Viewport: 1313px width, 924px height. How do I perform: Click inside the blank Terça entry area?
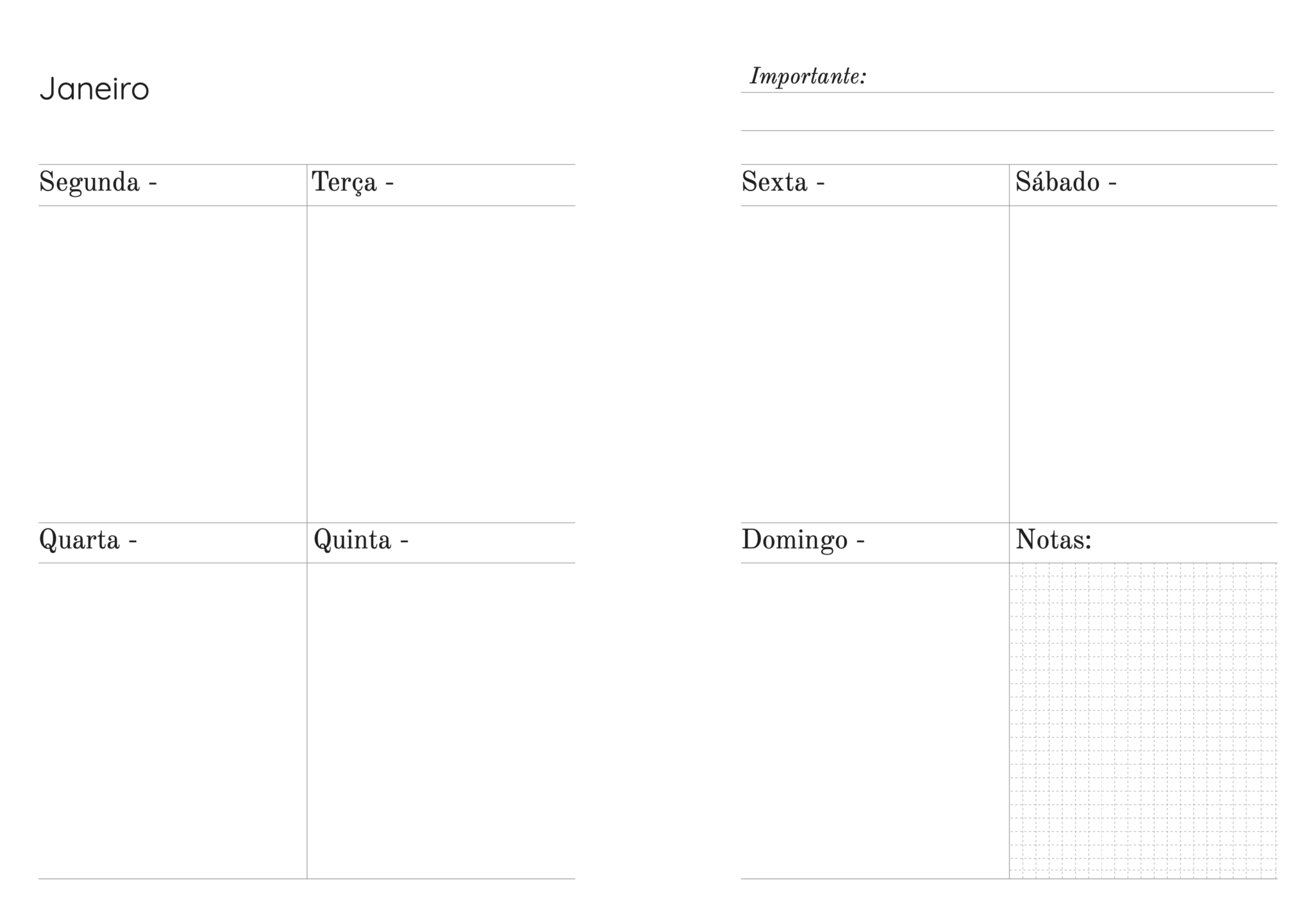[441, 363]
